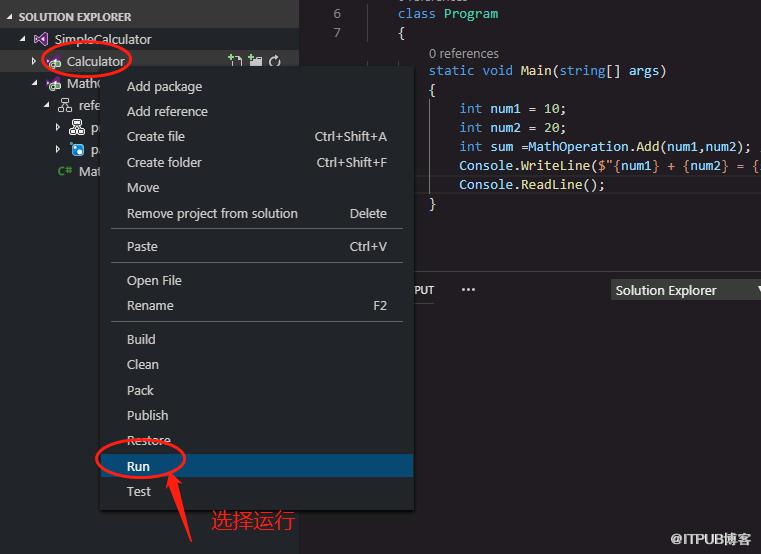Click Run in the context menu
761x554 pixels.
tap(257, 466)
